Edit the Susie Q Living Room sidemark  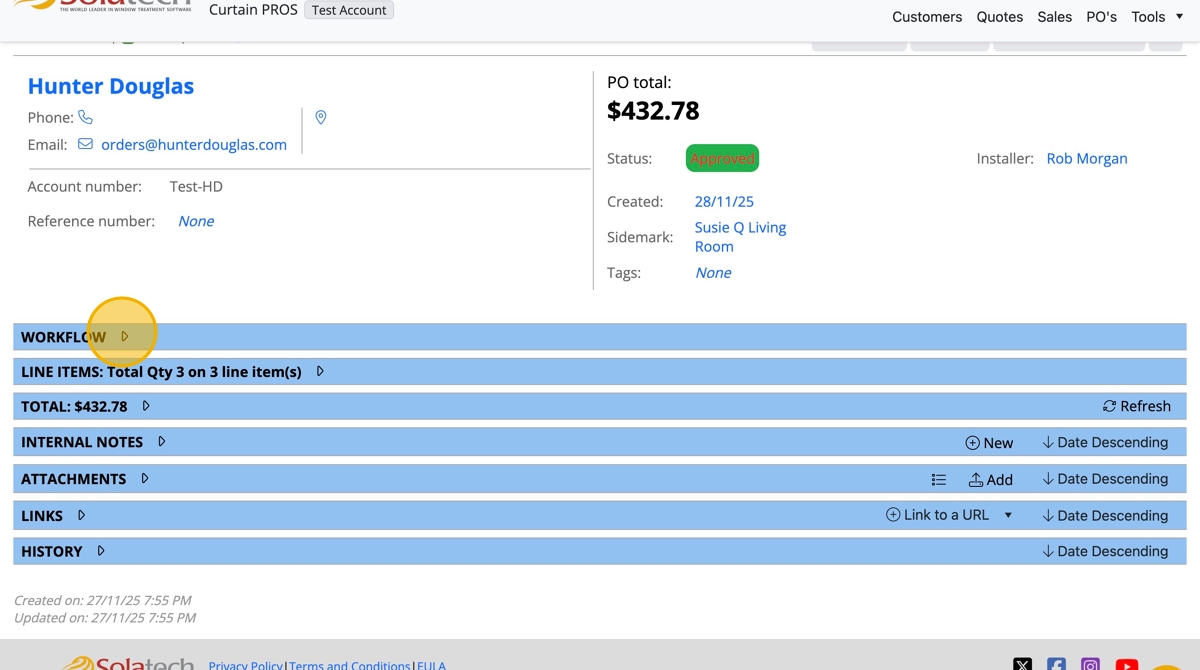tap(740, 237)
